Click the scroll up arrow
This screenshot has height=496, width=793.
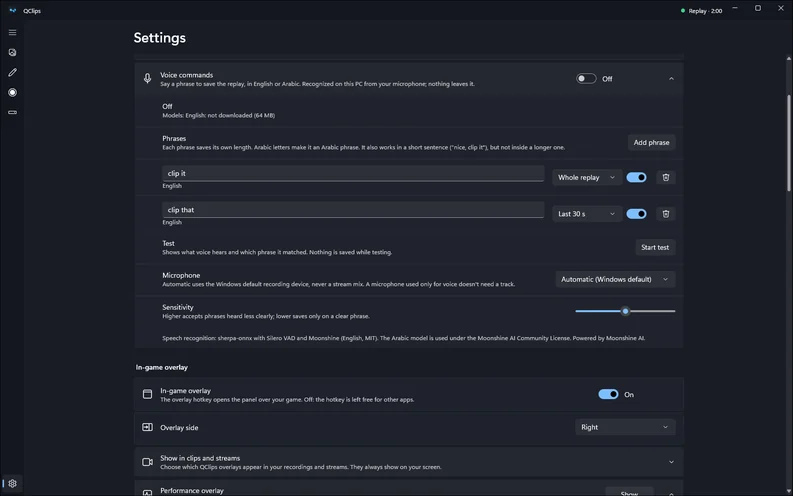pos(788,59)
